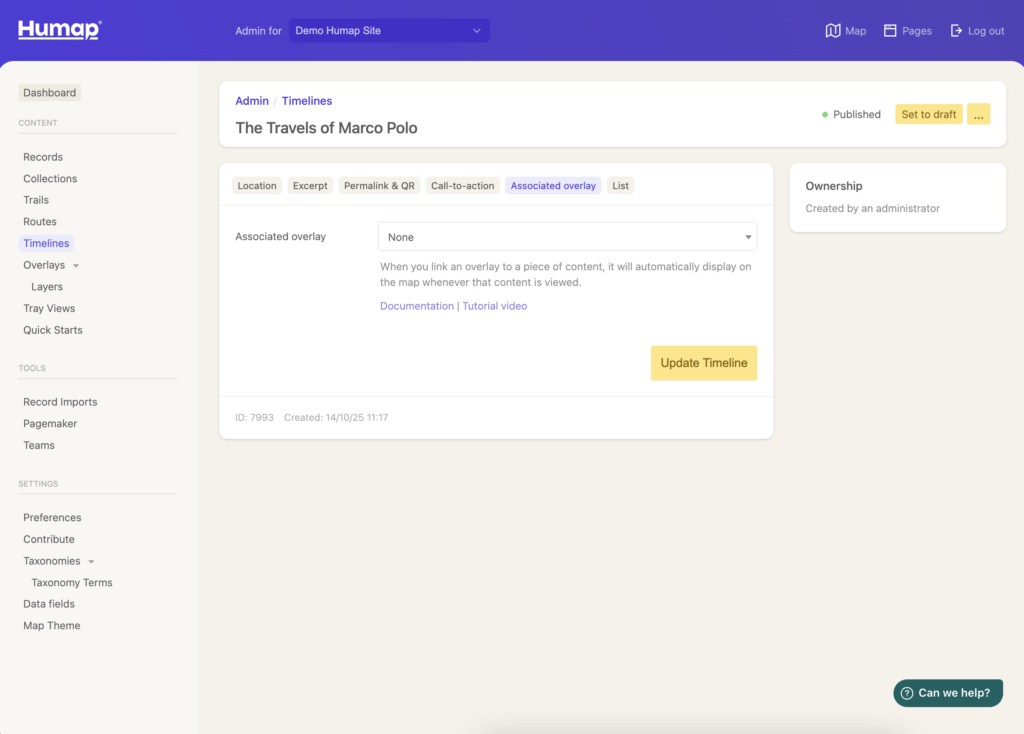Click the Humap logo
Viewport: 1024px width, 734px height.
59,30
